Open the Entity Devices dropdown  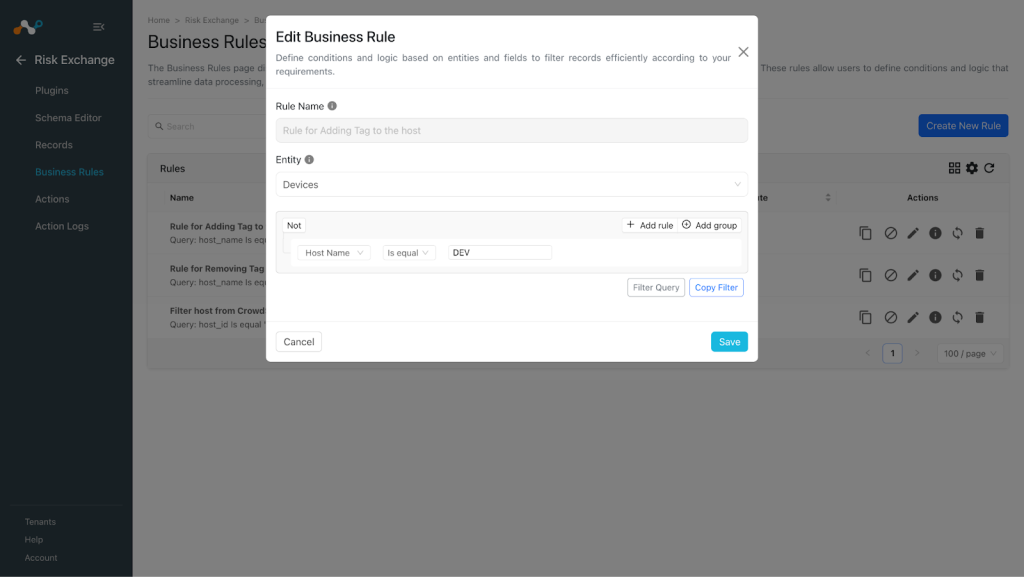click(x=511, y=185)
